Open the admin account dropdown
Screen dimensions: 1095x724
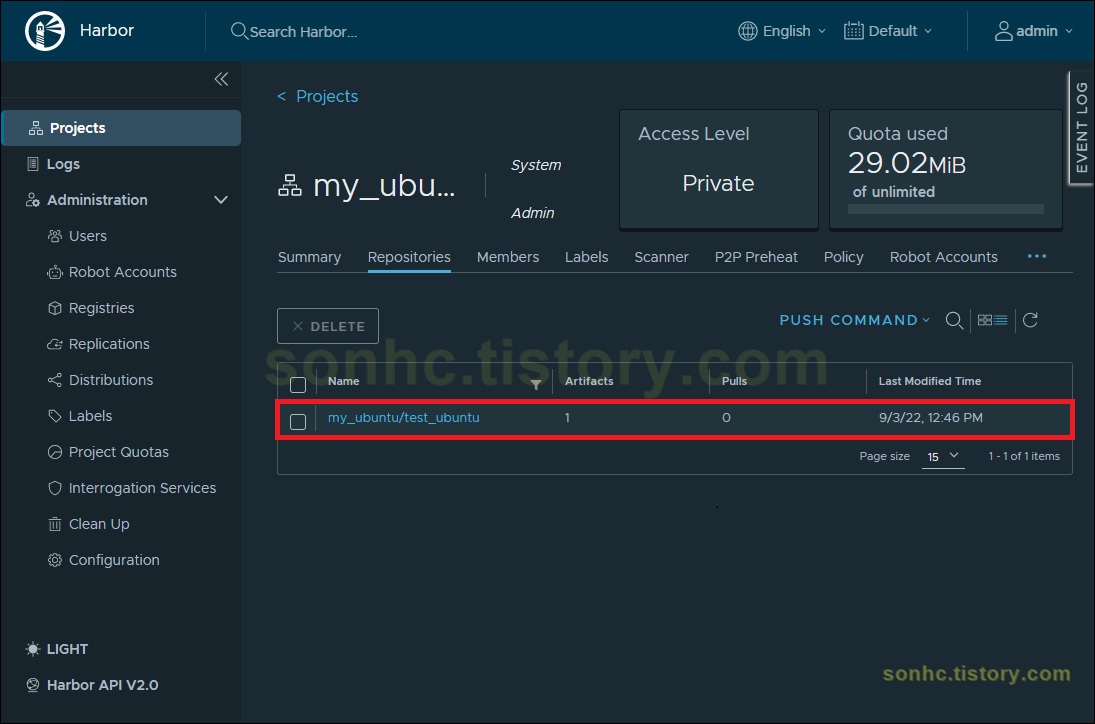(x=1034, y=31)
